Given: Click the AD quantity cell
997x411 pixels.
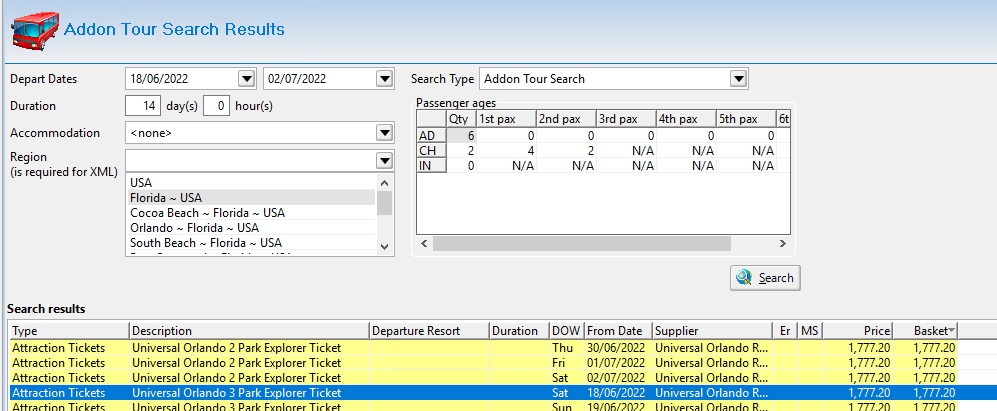Looking at the screenshot, I should pyautogui.click(x=461, y=136).
